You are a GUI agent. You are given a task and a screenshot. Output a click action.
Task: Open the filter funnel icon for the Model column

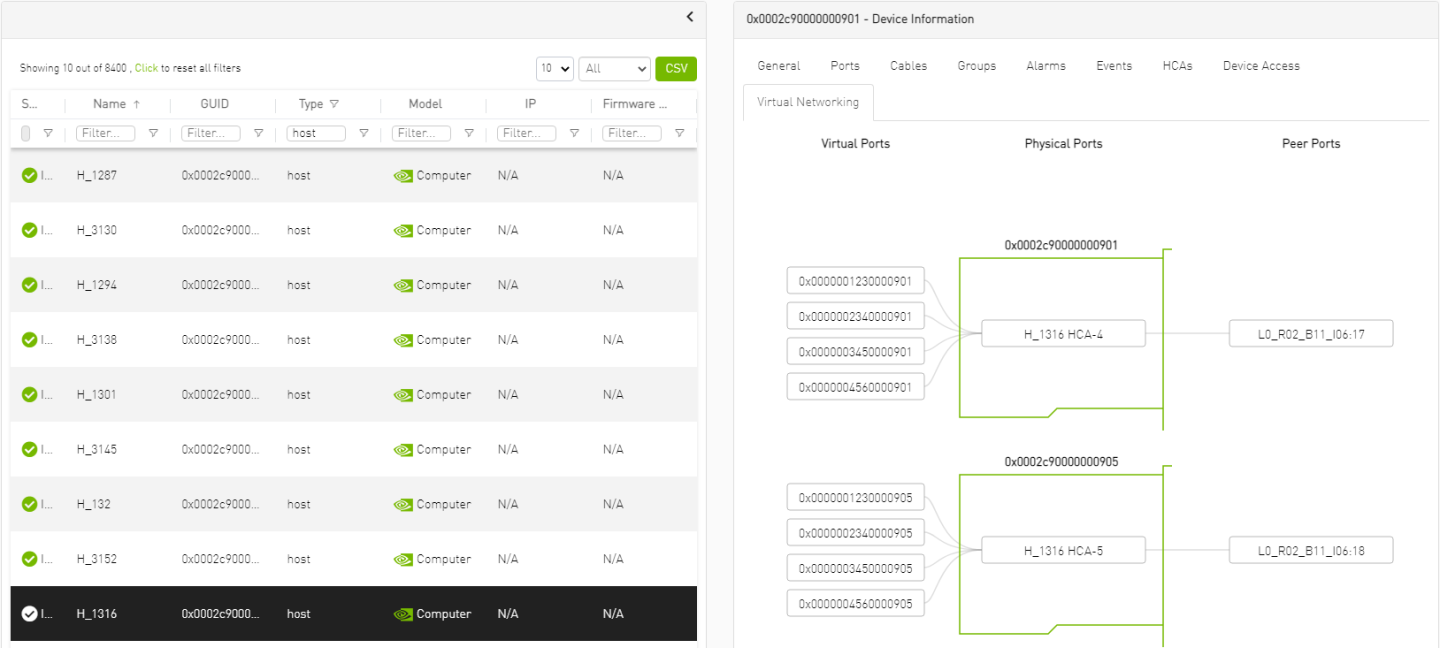pos(469,132)
